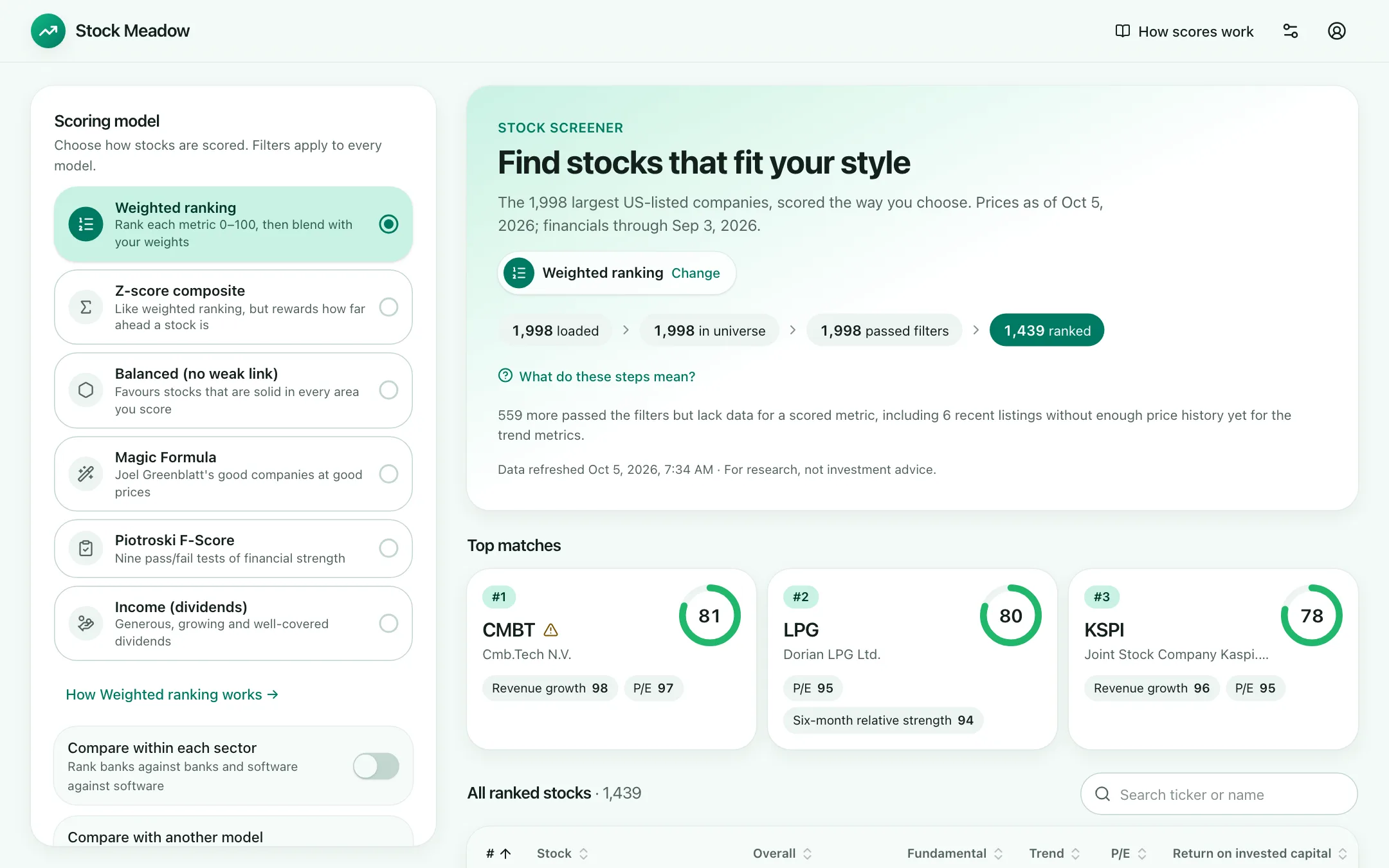The width and height of the screenshot is (1389, 868).
Task: Open What do these steps mean? link
Action: coord(596,376)
